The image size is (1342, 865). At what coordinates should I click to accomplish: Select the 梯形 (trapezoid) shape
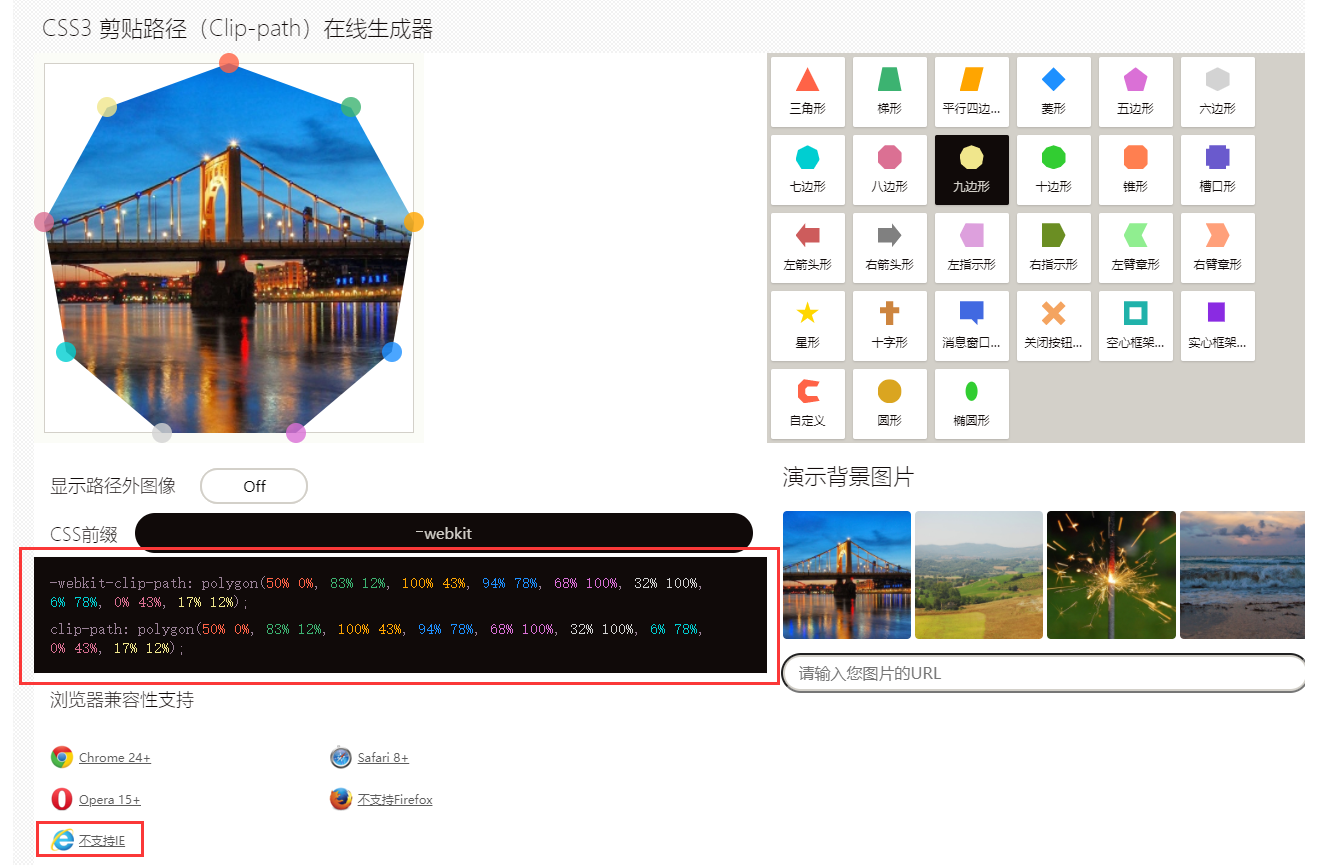tap(889, 91)
